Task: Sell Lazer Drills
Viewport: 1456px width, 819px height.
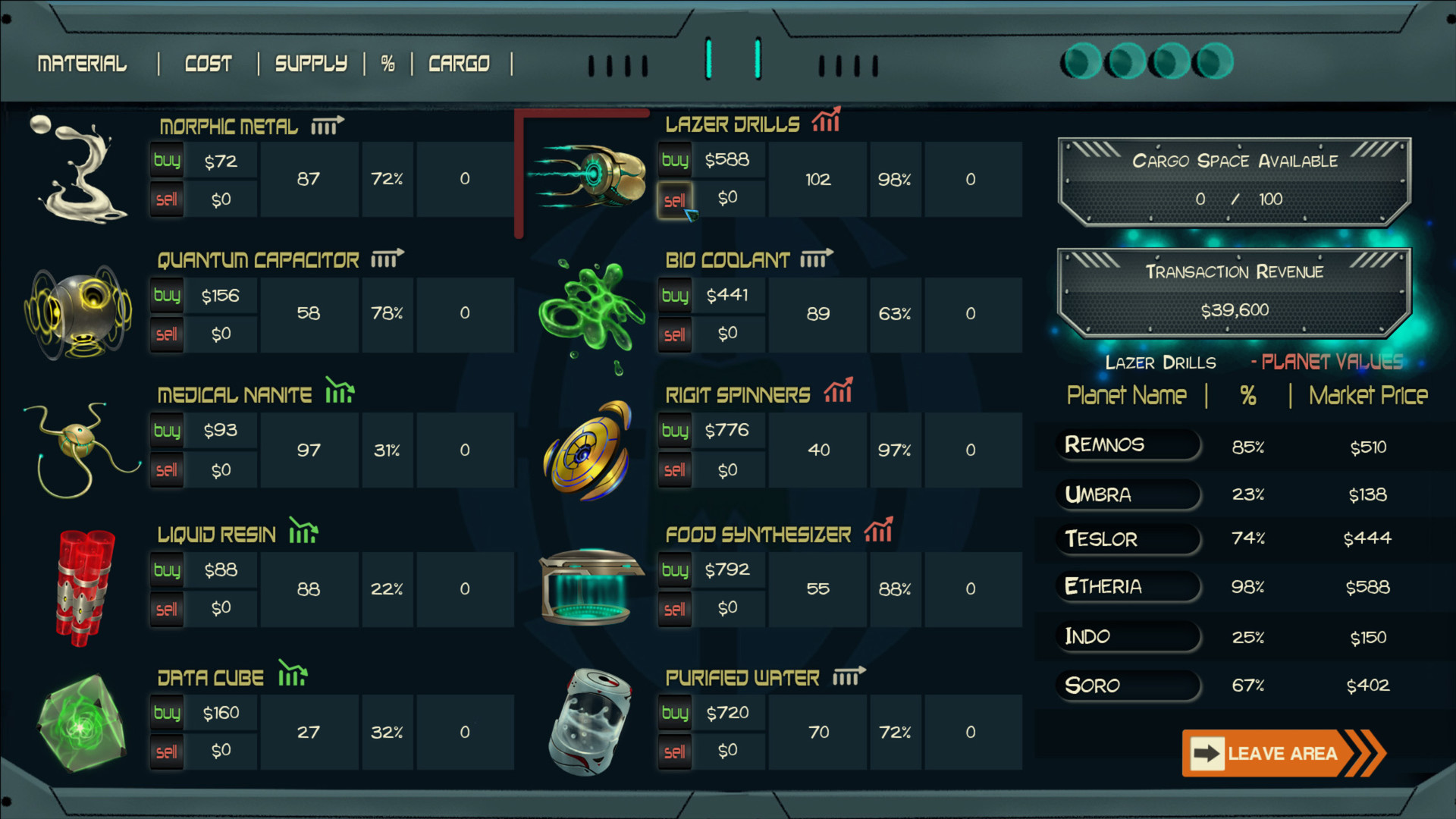Action: click(x=674, y=200)
